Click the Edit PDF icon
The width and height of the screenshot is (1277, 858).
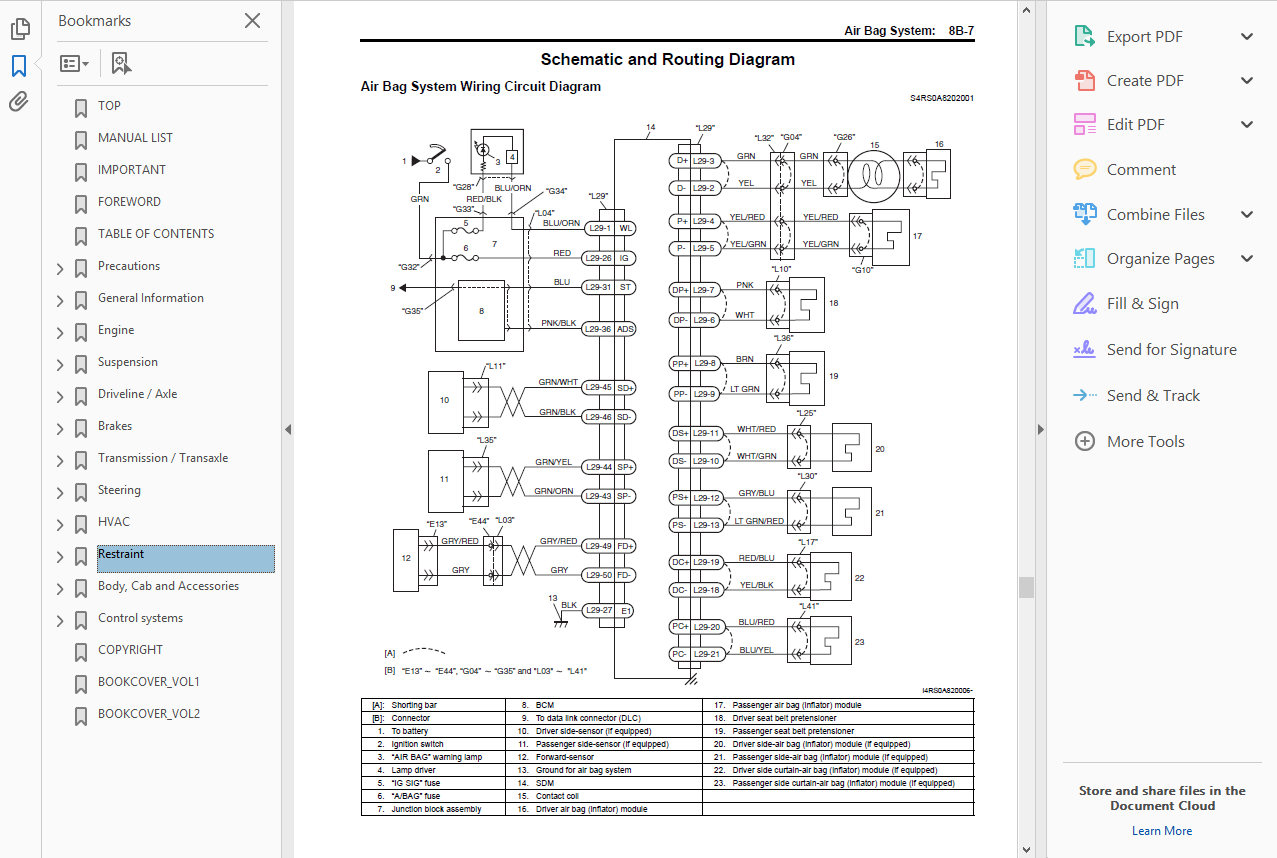[x=1084, y=125]
